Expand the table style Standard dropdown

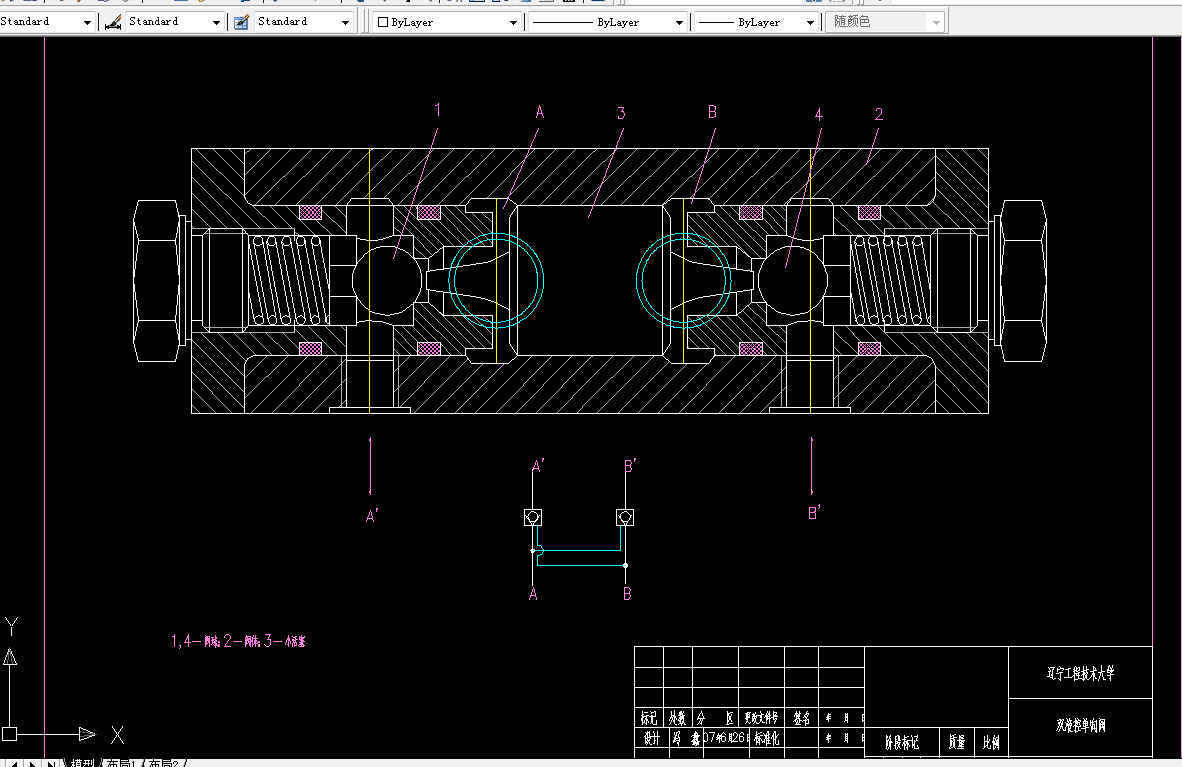(345, 23)
